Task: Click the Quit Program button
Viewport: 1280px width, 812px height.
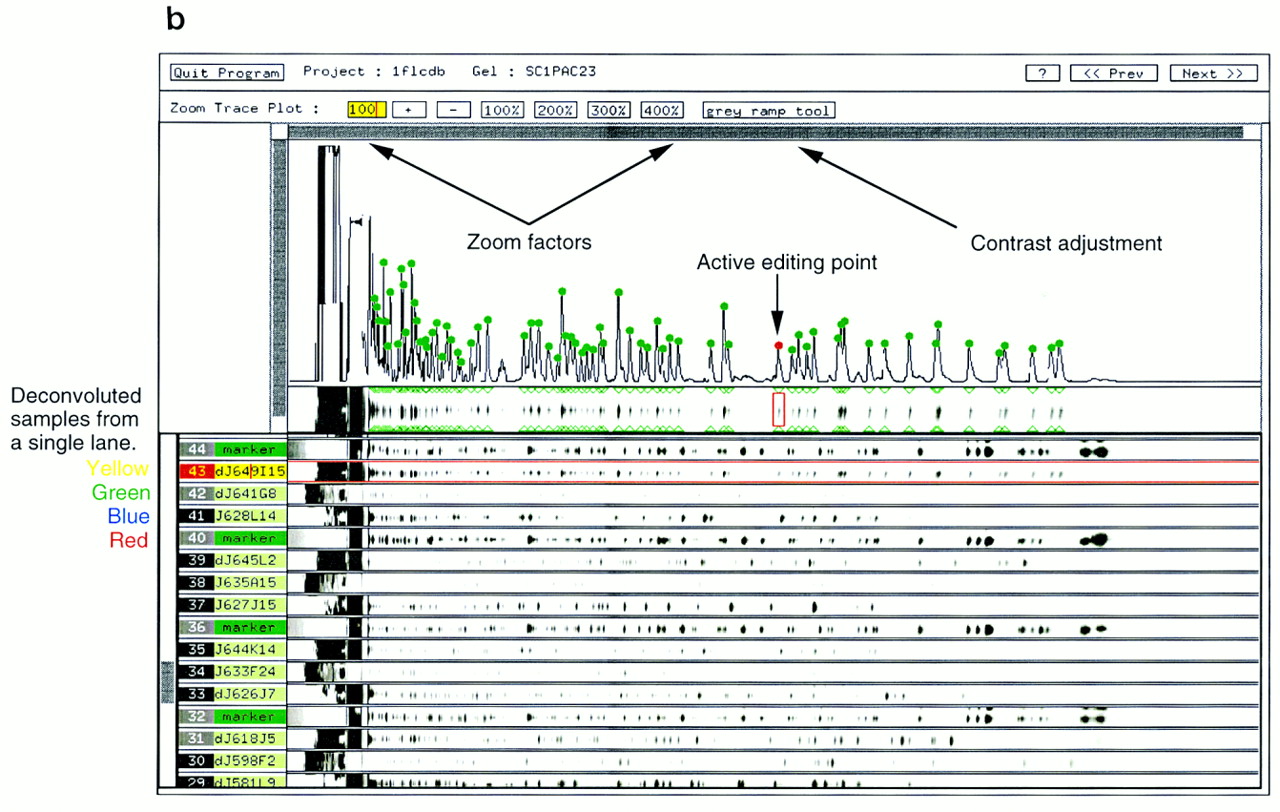Action: 226,73
